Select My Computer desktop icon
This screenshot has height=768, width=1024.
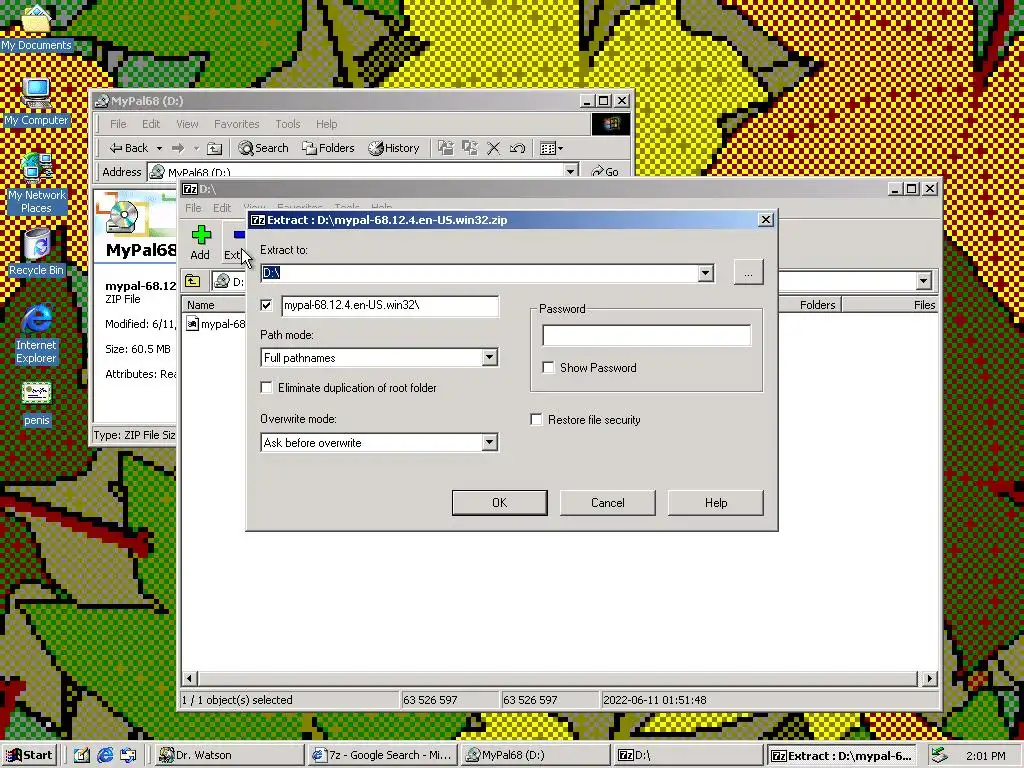click(36, 103)
